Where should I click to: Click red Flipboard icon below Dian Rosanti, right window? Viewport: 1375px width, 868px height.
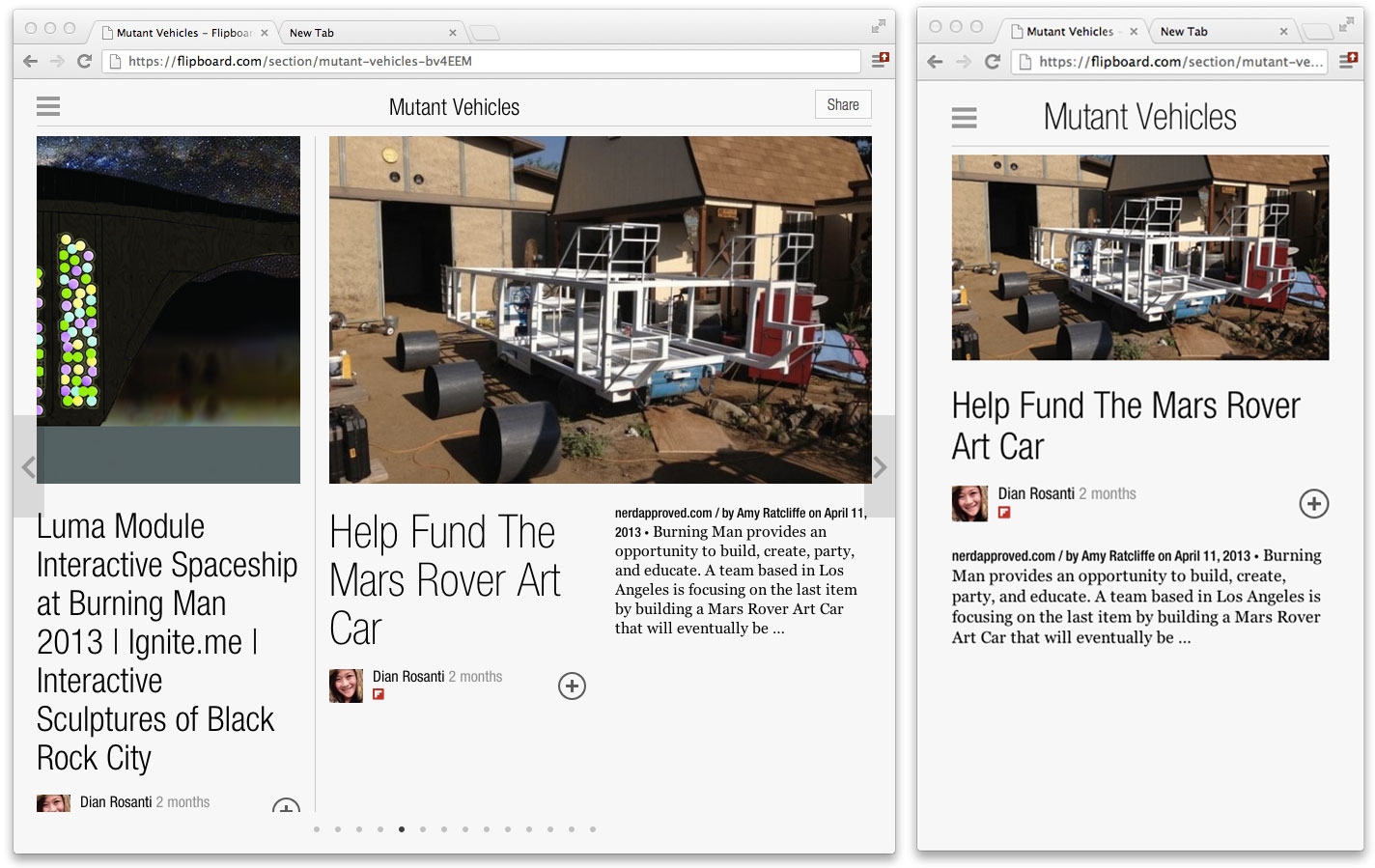click(x=1004, y=513)
